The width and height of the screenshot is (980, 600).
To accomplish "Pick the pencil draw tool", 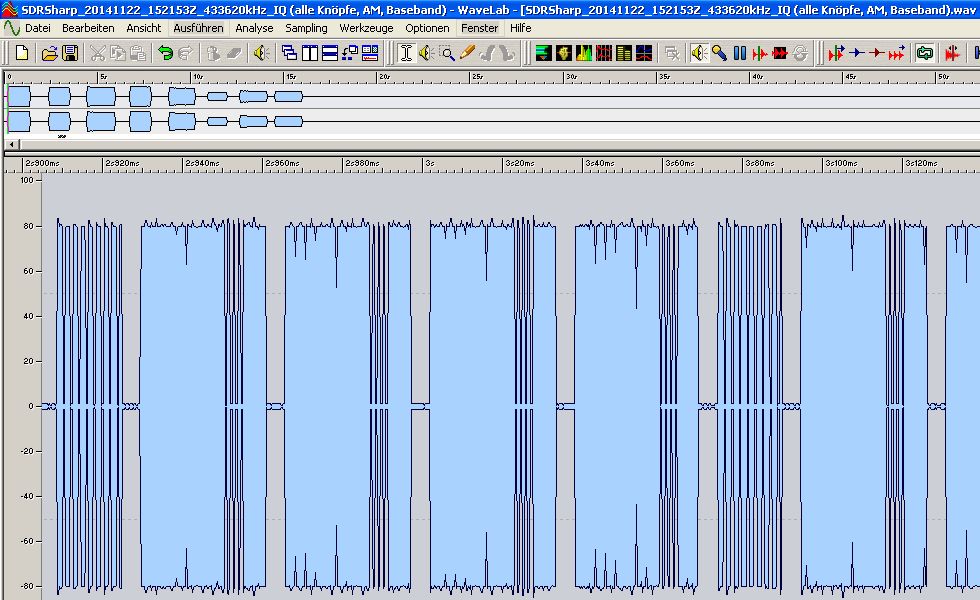I will click(x=467, y=52).
